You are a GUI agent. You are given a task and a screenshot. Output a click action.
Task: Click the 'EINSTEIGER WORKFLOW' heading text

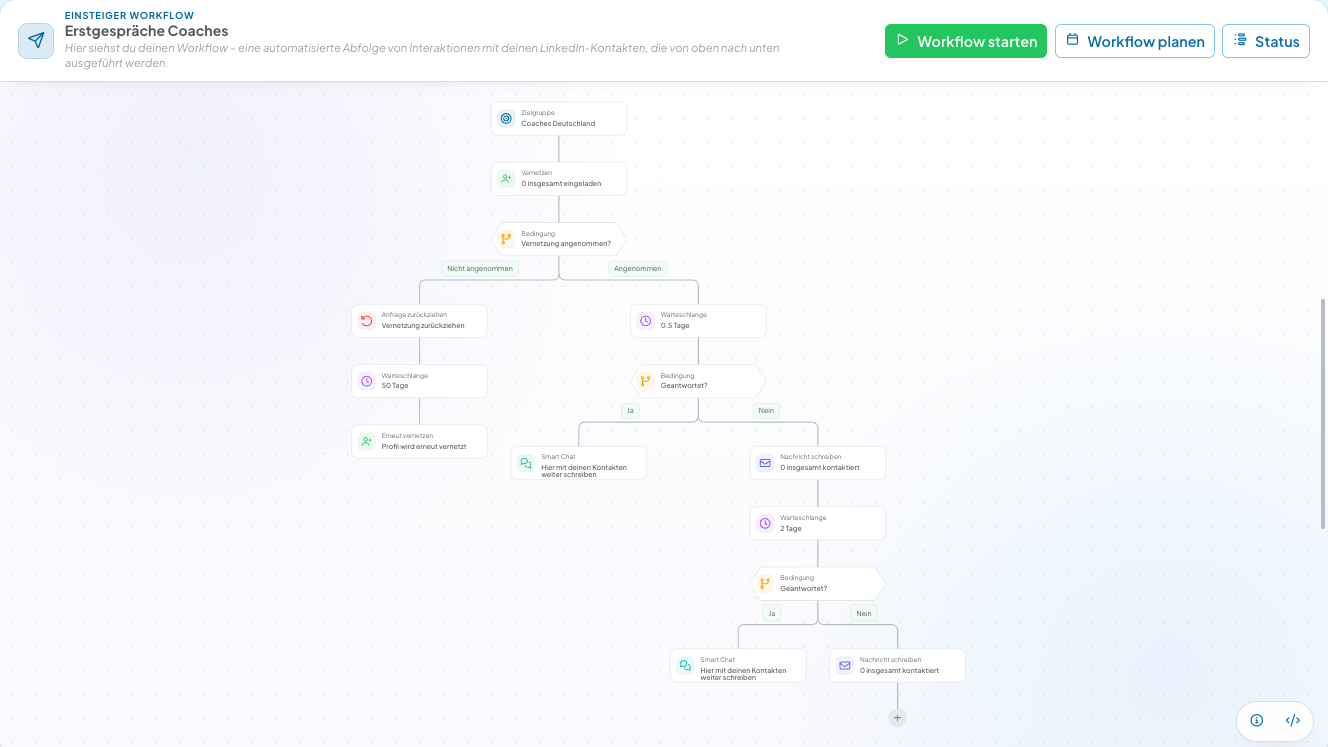129,16
